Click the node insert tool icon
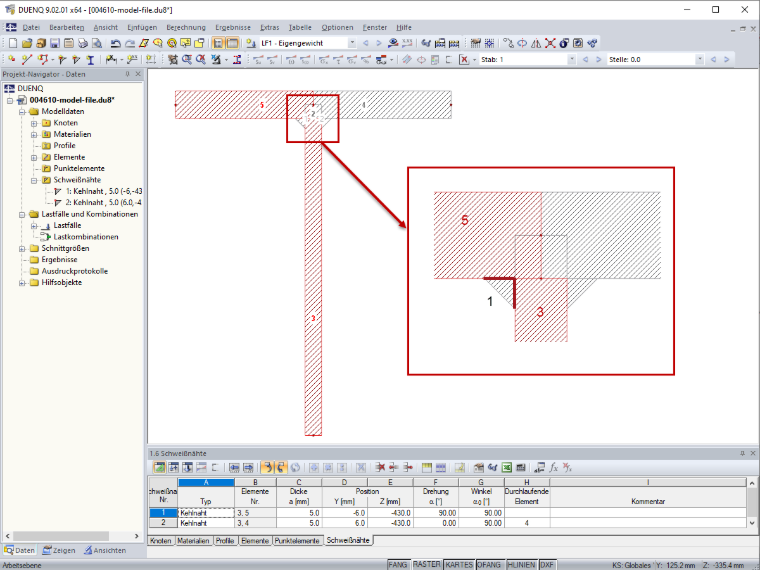Screen dimensions: 760x570 coord(12,59)
